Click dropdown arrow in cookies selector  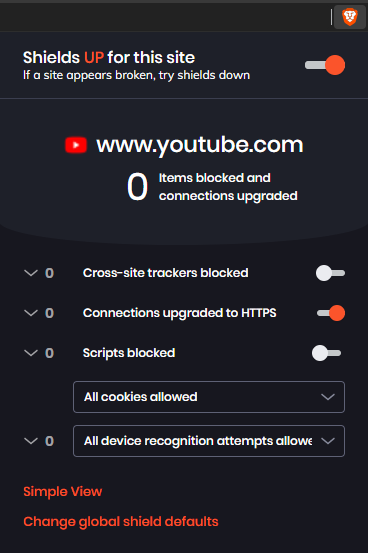coord(328,397)
